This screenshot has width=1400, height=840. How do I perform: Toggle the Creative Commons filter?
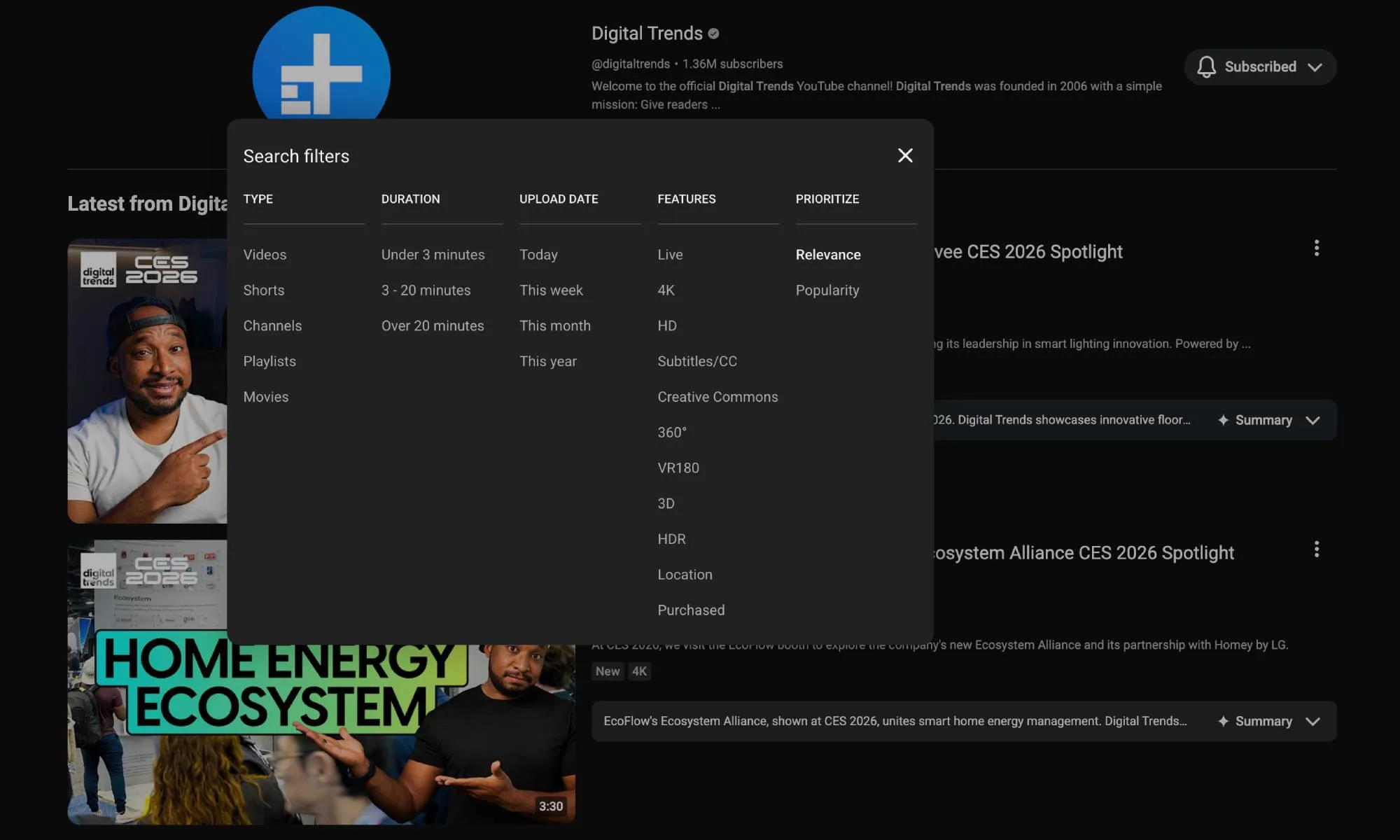pos(717,397)
